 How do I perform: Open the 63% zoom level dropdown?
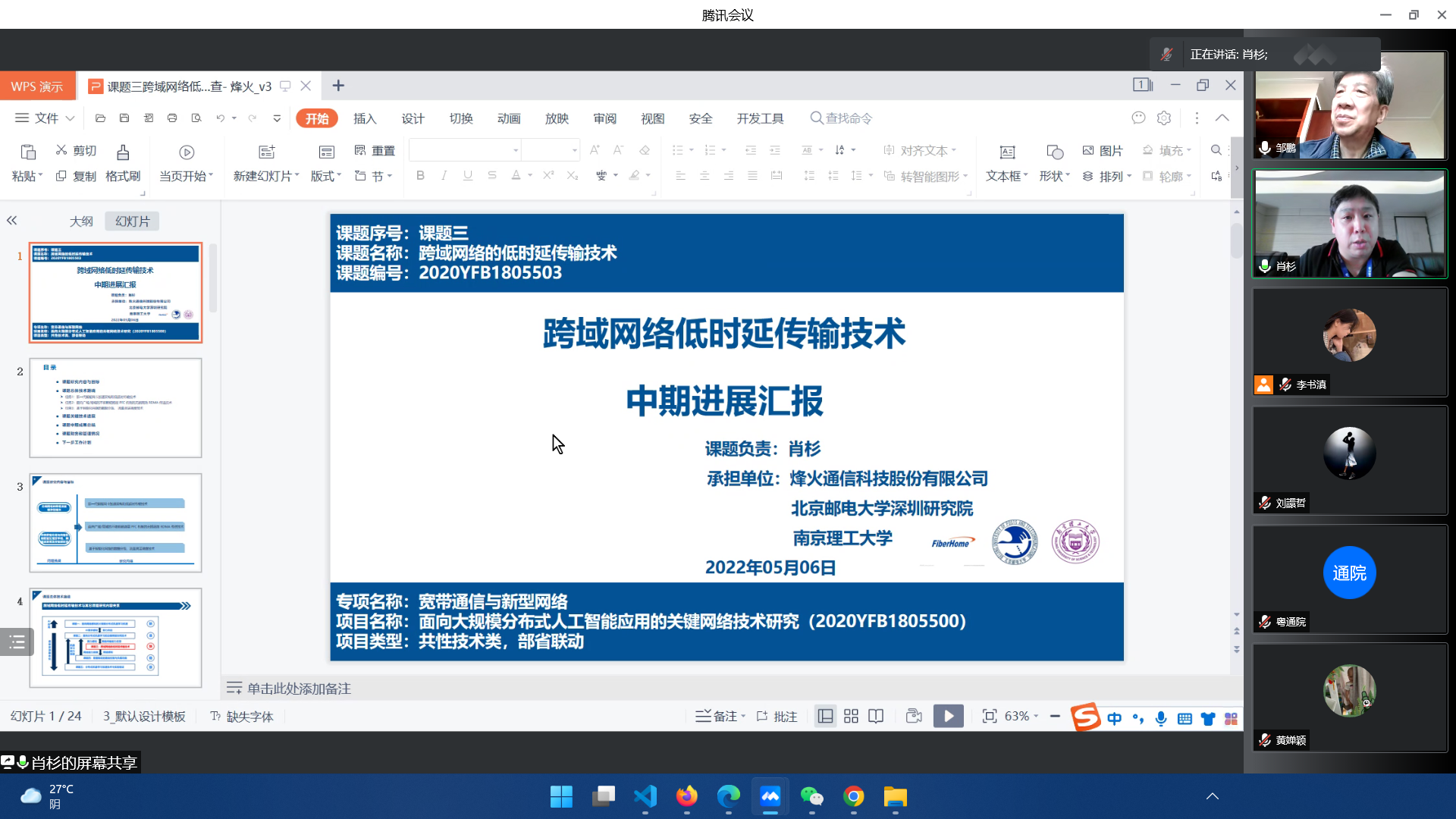[1021, 716]
